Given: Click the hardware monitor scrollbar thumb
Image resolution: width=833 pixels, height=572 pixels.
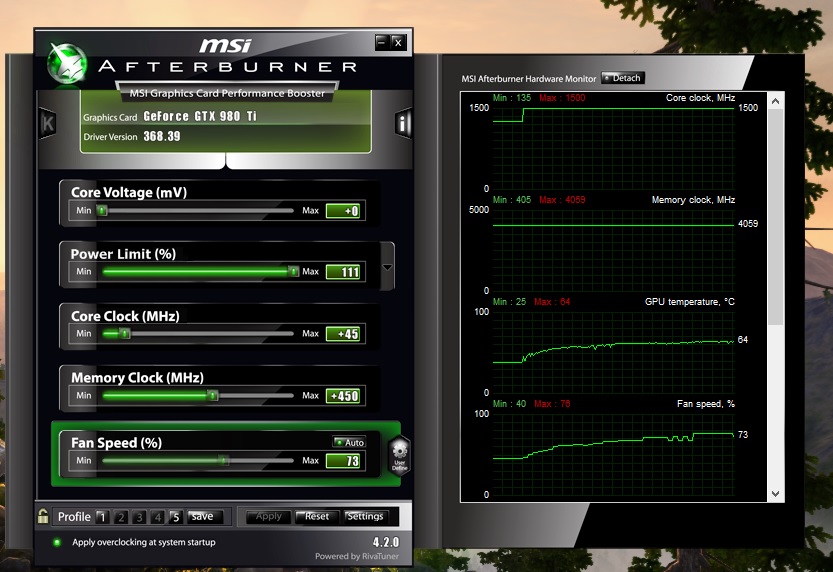Looking at the screenshot, I should [776, 217].
